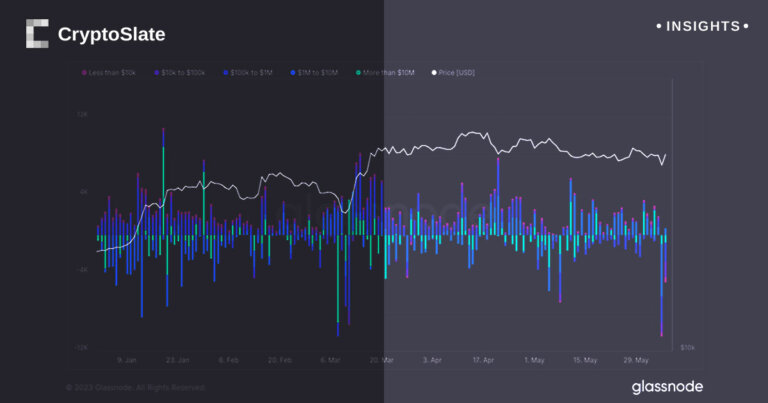Click the '29. May' x-axis date label

click(x=636, y=360)
